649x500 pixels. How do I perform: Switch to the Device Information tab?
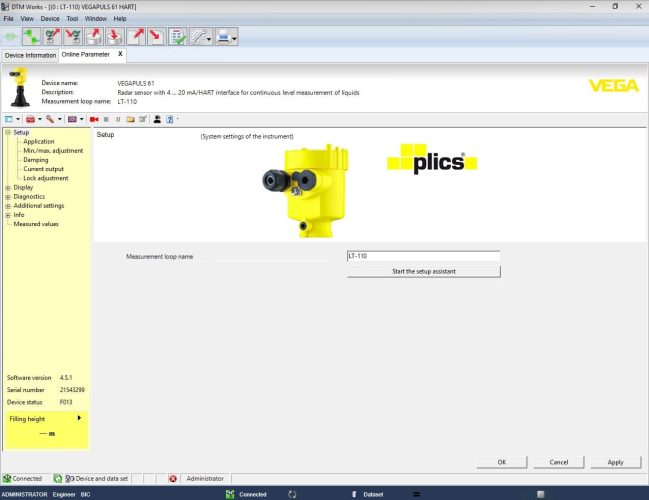click(x=30, y=55)
